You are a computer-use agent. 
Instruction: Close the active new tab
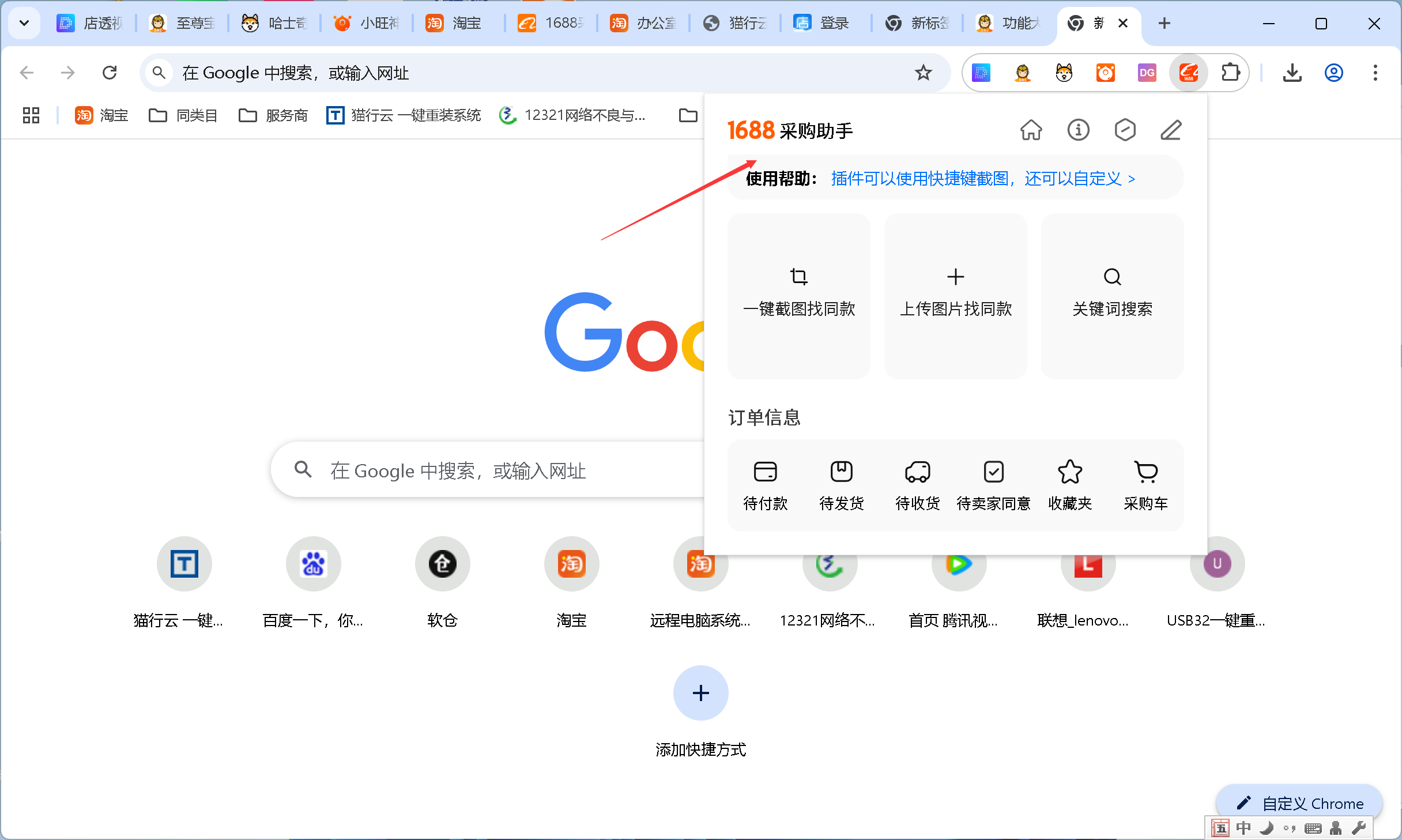1123,23
